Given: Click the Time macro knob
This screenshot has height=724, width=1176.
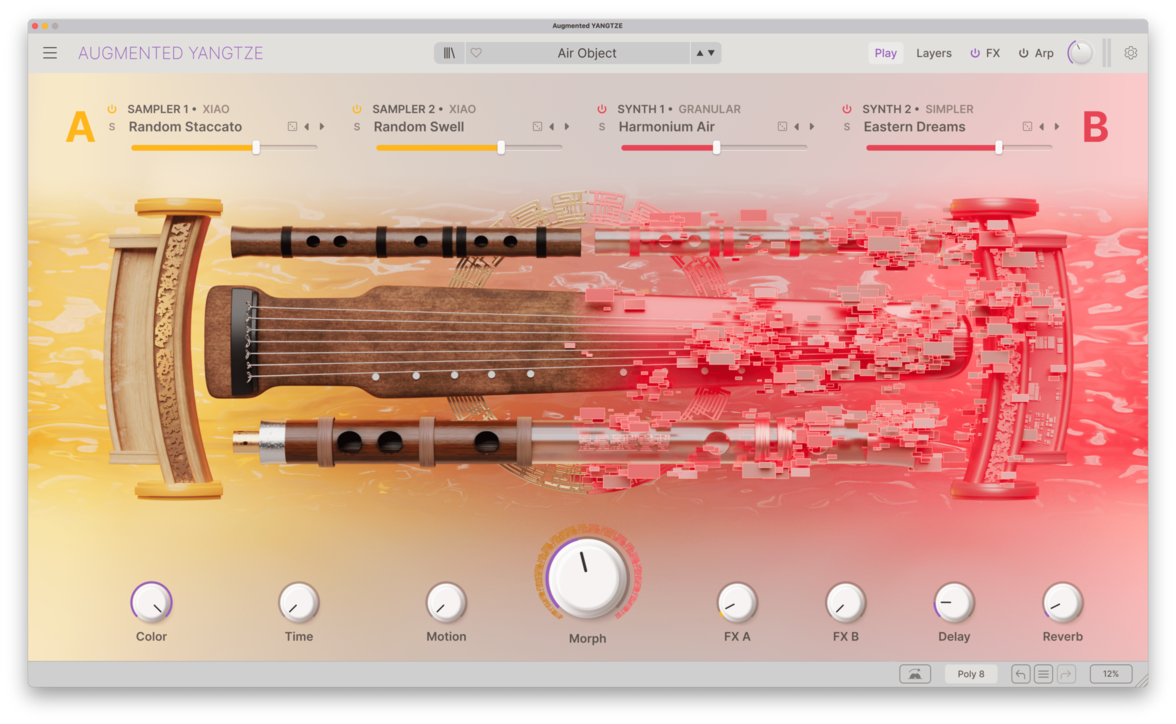Looking at the screenshot, I should point(298,602).
